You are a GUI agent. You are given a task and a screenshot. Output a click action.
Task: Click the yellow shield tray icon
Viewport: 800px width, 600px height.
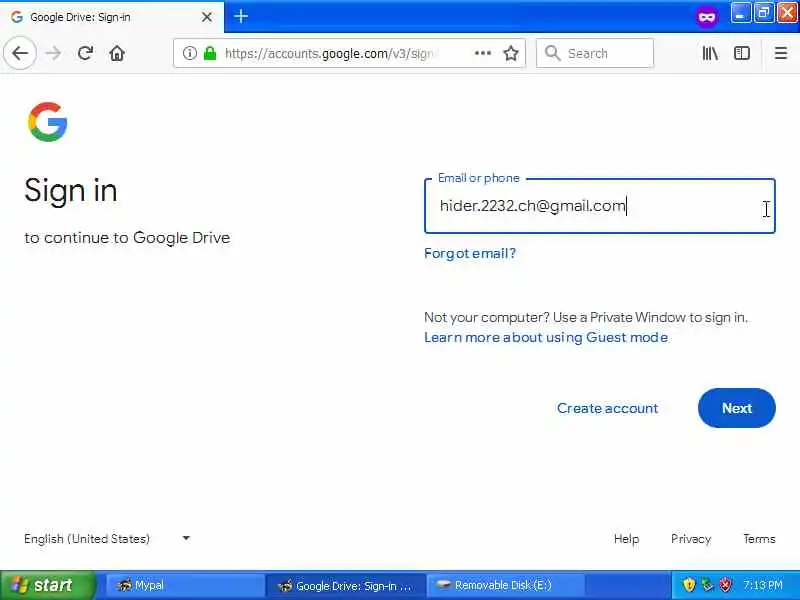689,585
